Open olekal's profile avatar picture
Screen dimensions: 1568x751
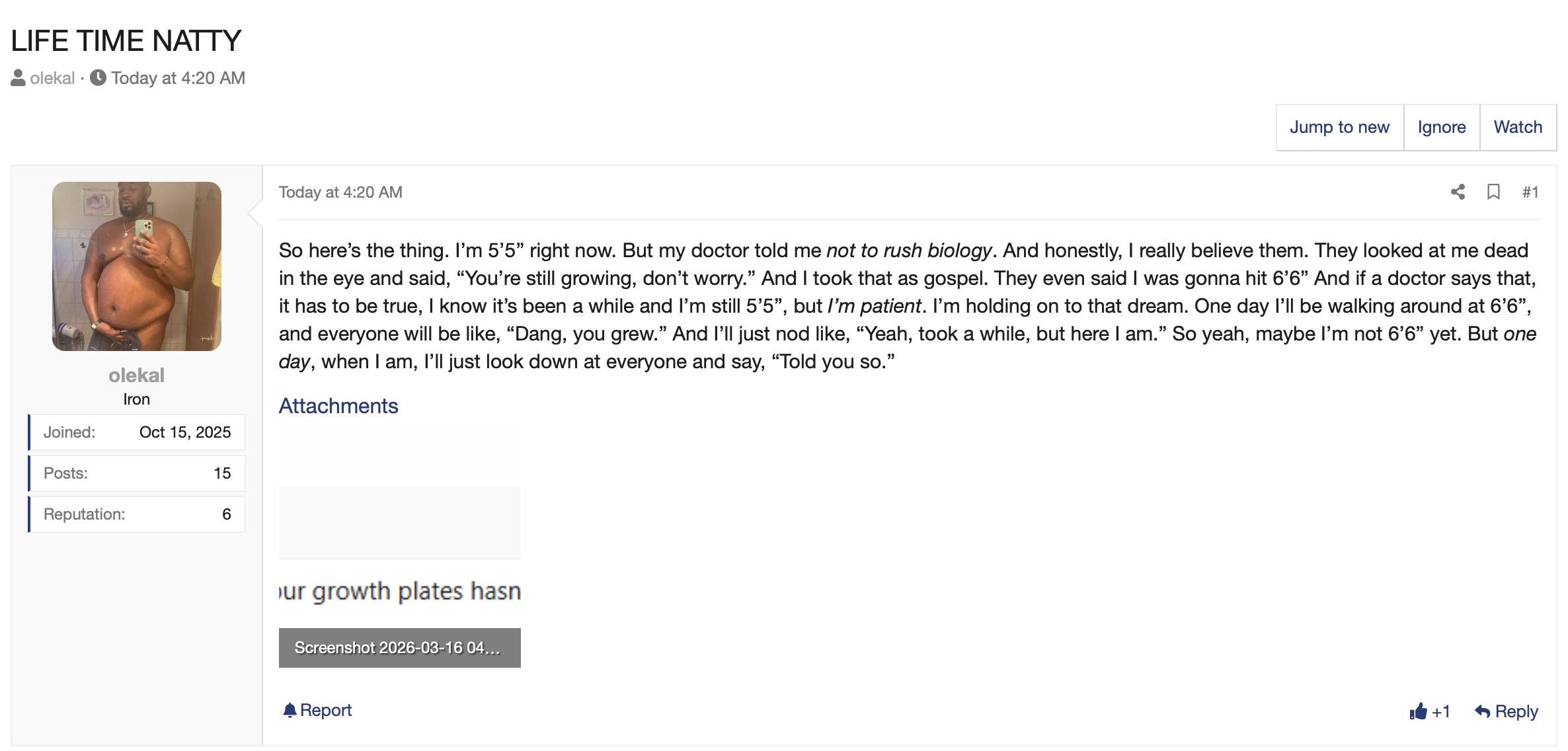click(x=137, y=266)
